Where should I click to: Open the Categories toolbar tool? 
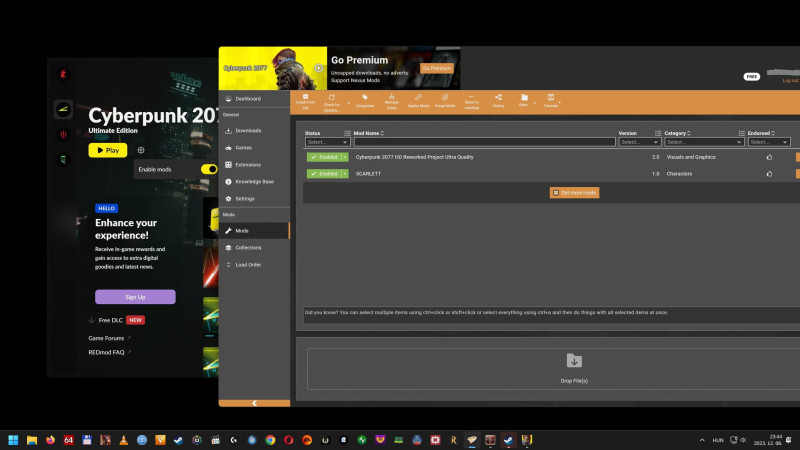tap(365, 101)
